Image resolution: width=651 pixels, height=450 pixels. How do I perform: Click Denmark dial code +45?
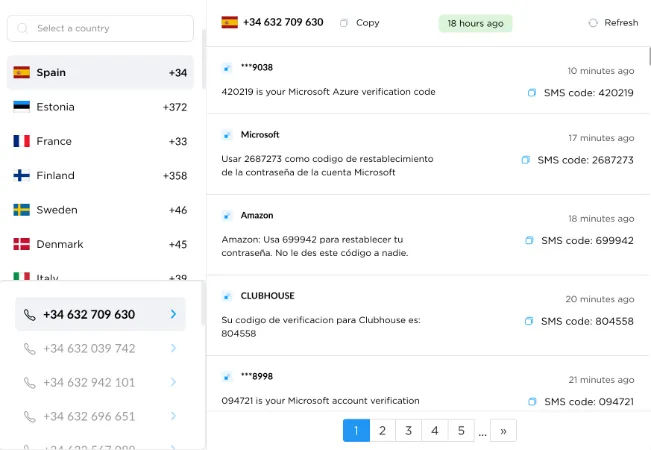(178, 245)
